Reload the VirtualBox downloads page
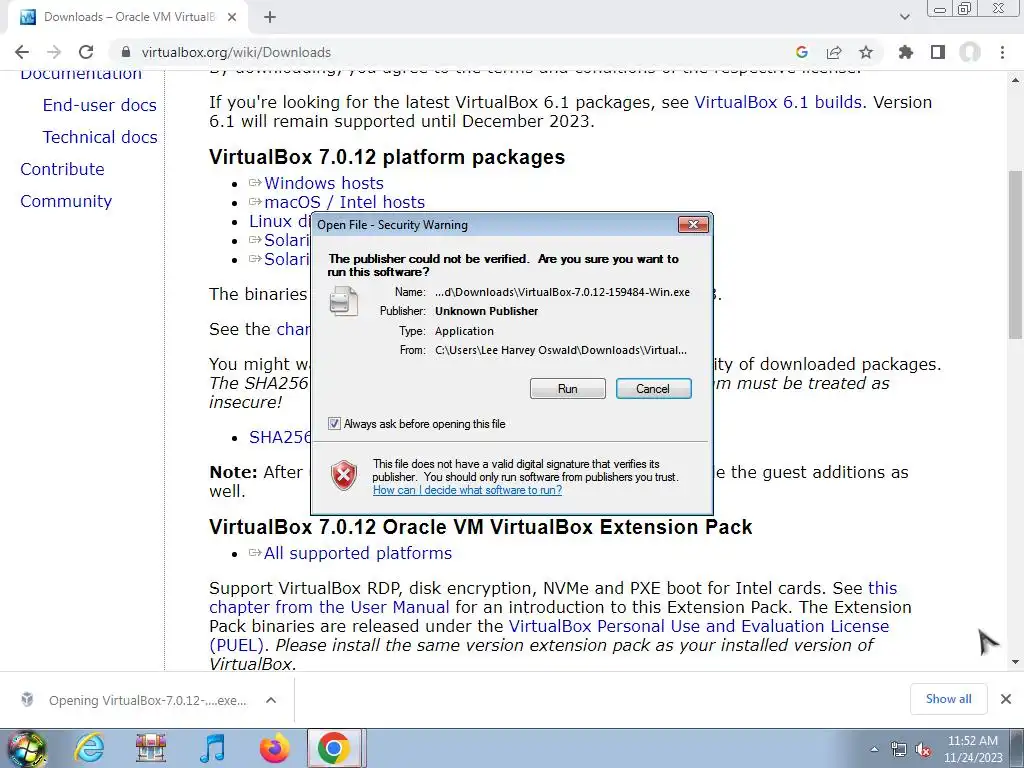Screen dimensions: 1024x768 (86, 52)
